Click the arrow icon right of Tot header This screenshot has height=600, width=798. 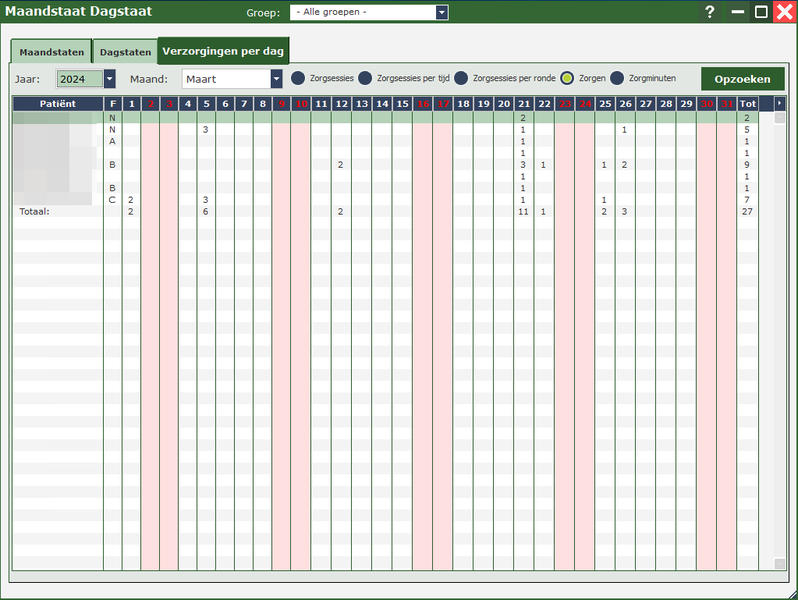(x=780, y=104)
